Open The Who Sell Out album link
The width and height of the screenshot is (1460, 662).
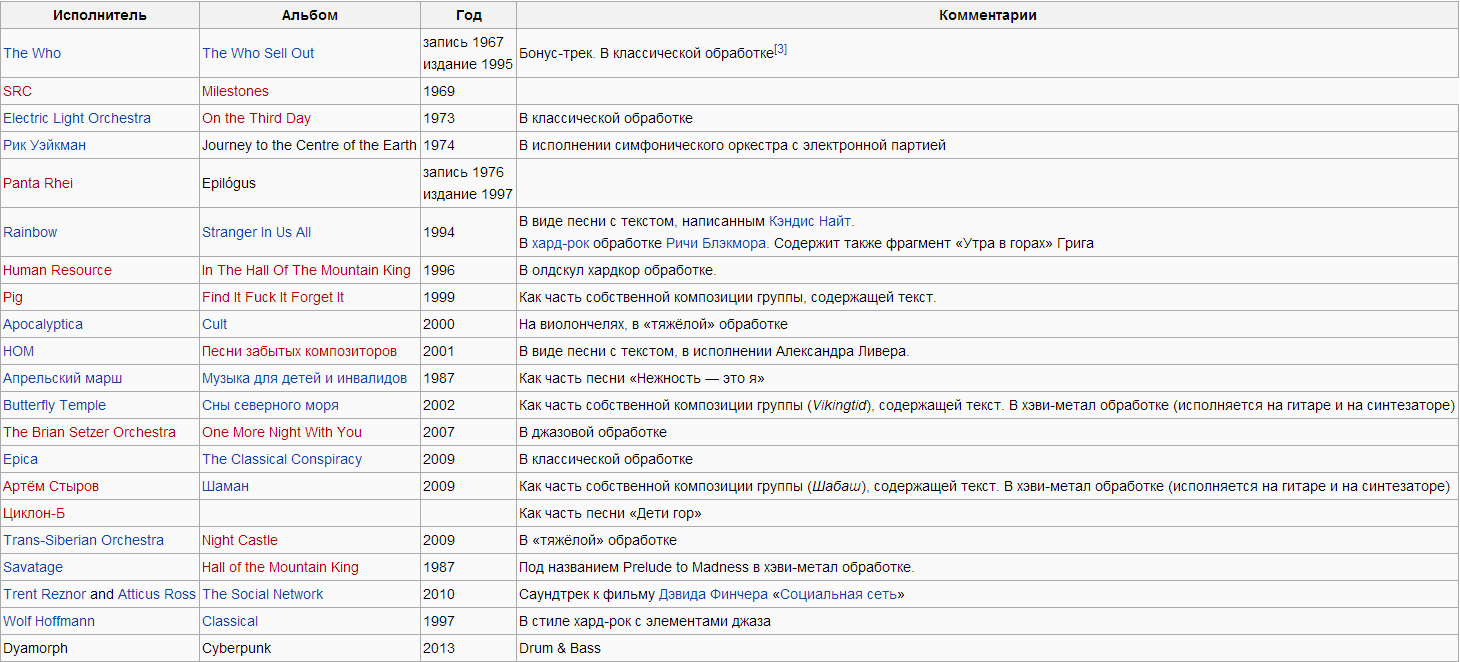pyautogui.click(x=258, y=53)
